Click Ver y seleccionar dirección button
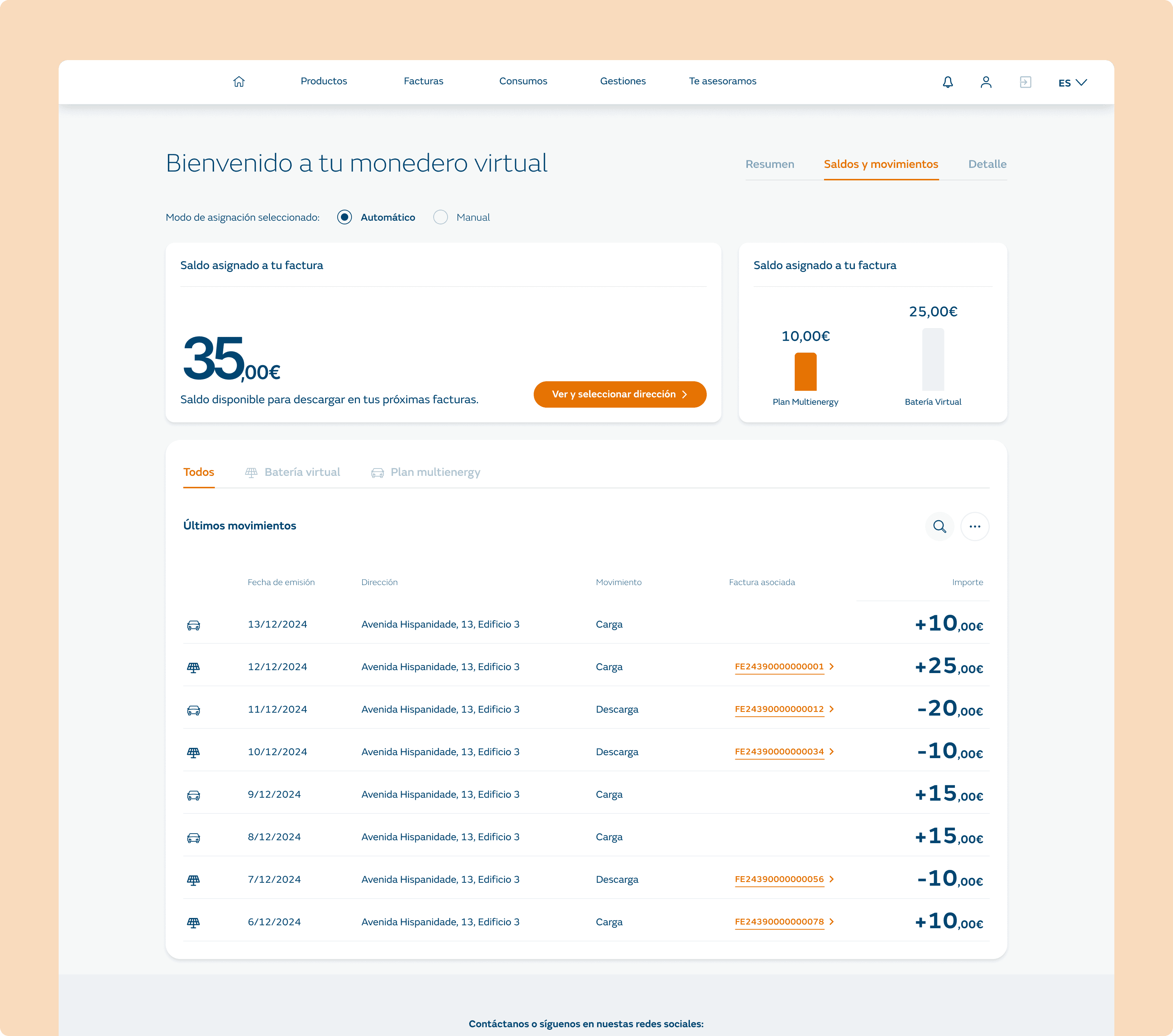 [619, 394]
